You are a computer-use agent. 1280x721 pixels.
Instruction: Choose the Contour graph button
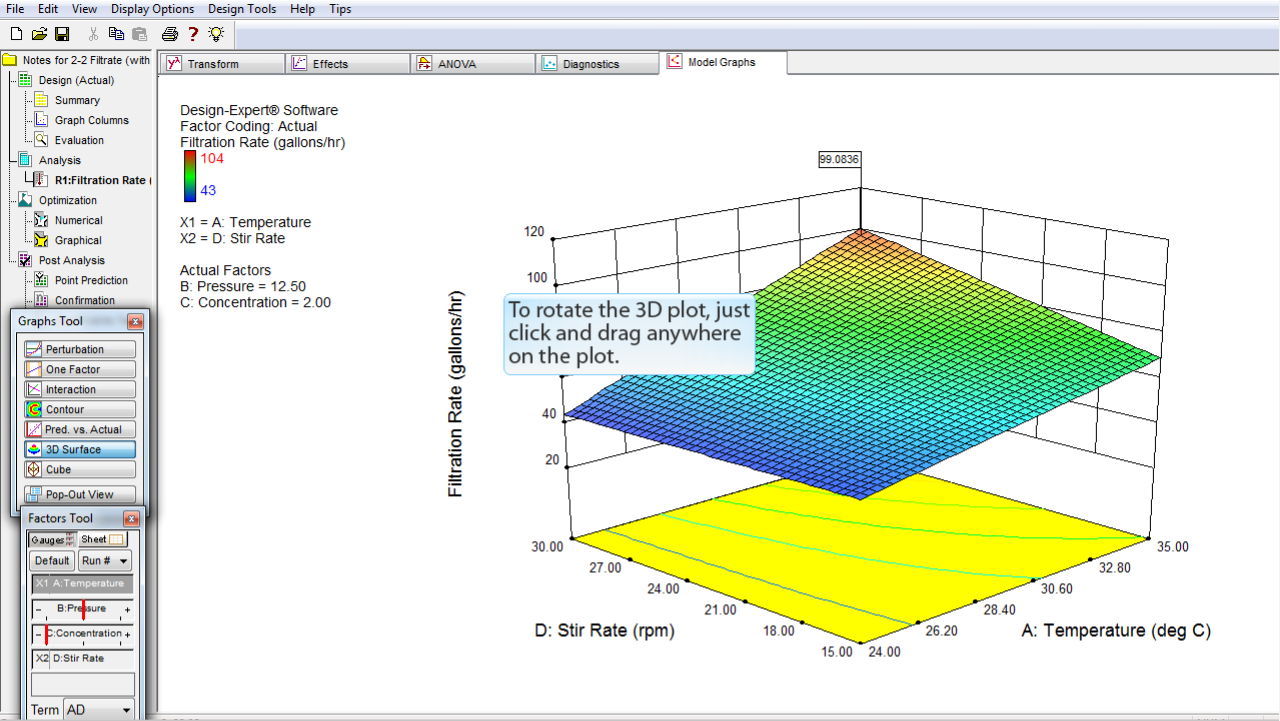click(x=80, y=409)
